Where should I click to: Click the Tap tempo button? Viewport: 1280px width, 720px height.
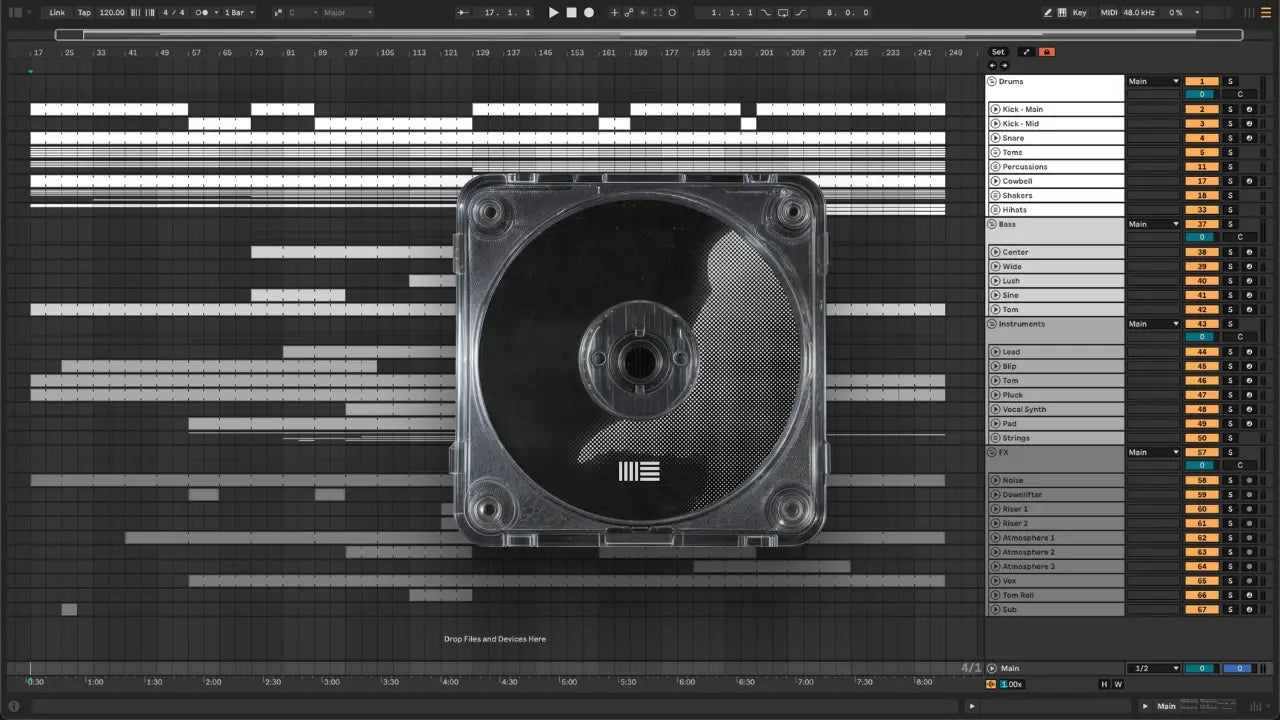pyautogui.click(x=84, y=13)
